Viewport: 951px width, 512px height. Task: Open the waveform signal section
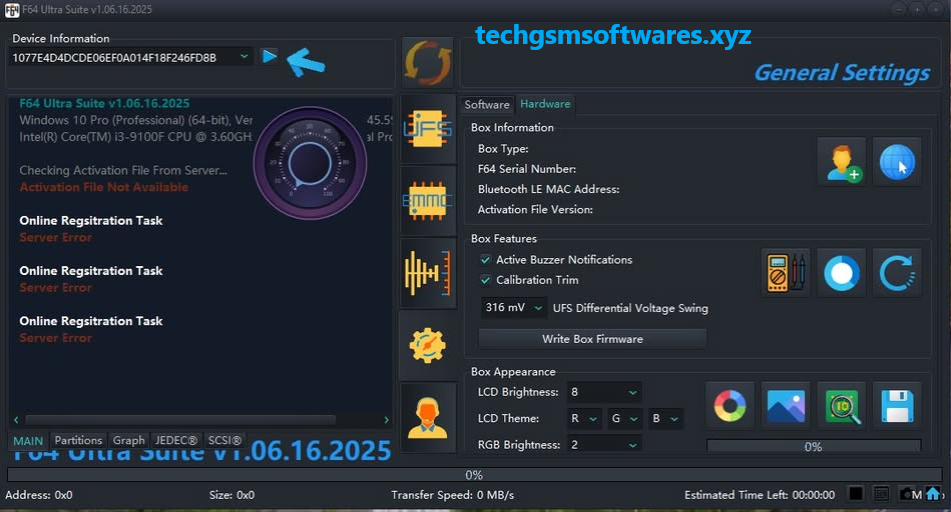point(428,273)
